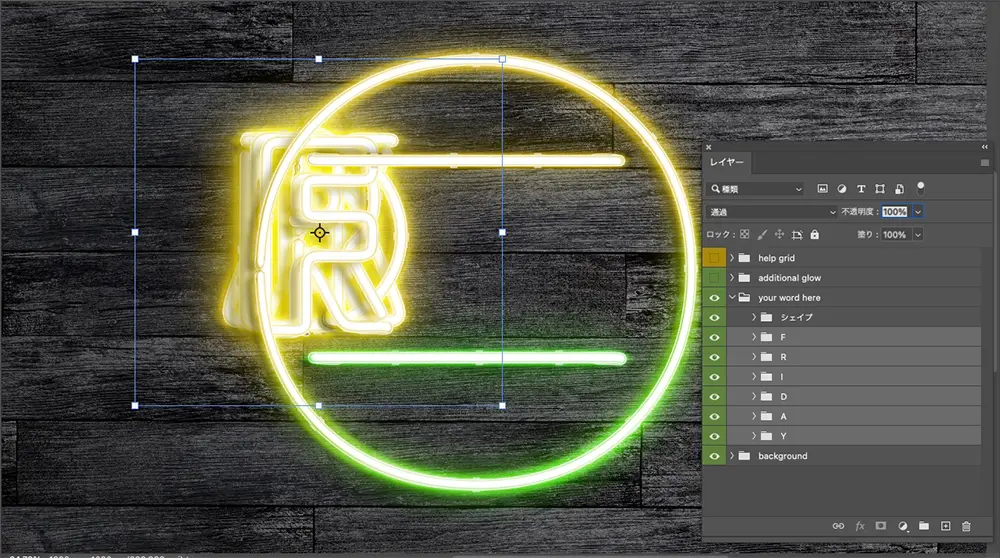The image size is (1000, 558).
Task: Open the fill slider dropdown arrow
Action: [918, 235]
